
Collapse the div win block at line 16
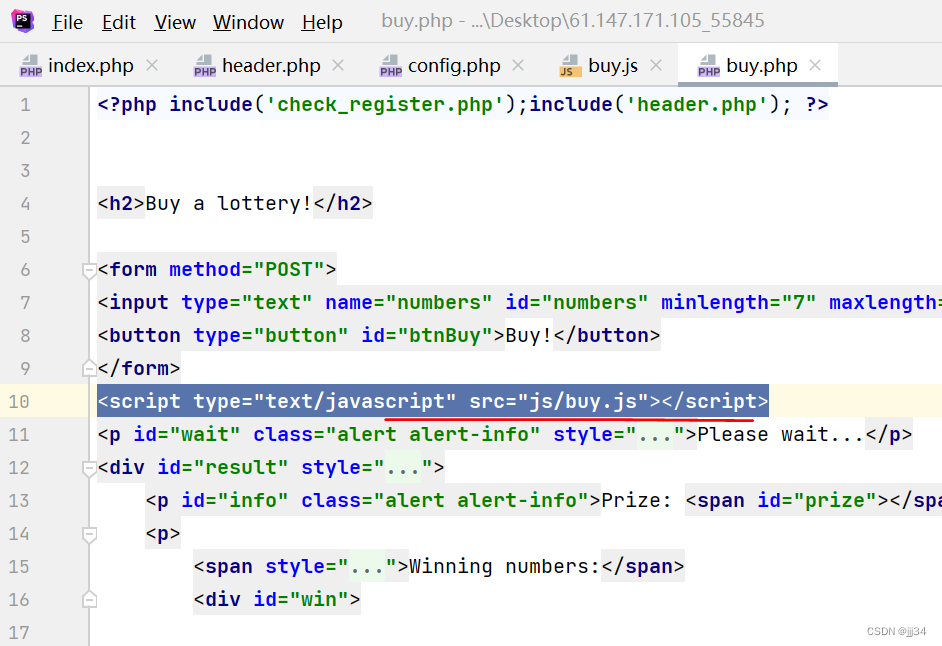pyautogui.click(x=89, y=599)
